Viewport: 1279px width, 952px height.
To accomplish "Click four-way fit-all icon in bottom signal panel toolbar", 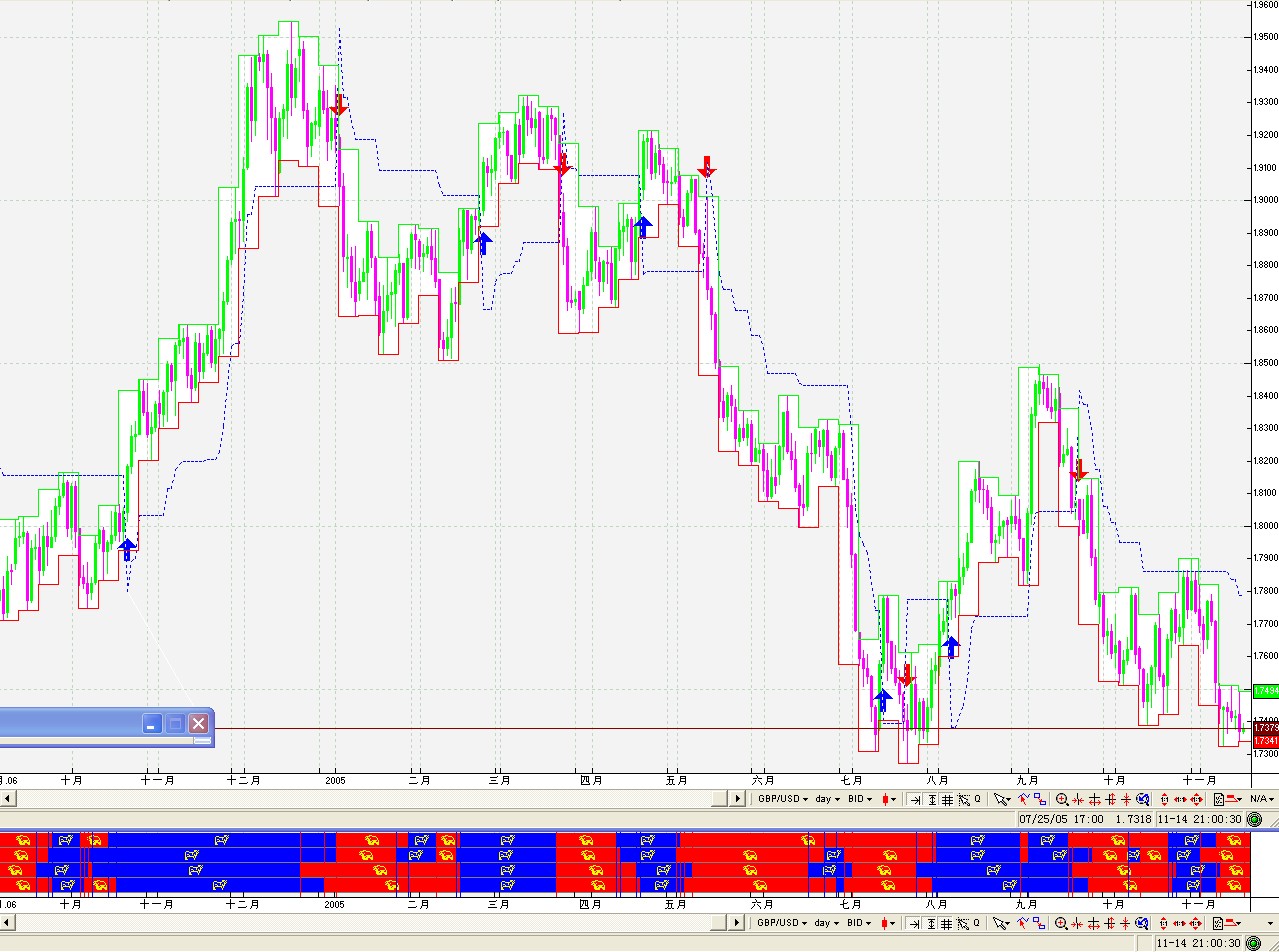I will pyautogui.click(x=1195, y=923).
